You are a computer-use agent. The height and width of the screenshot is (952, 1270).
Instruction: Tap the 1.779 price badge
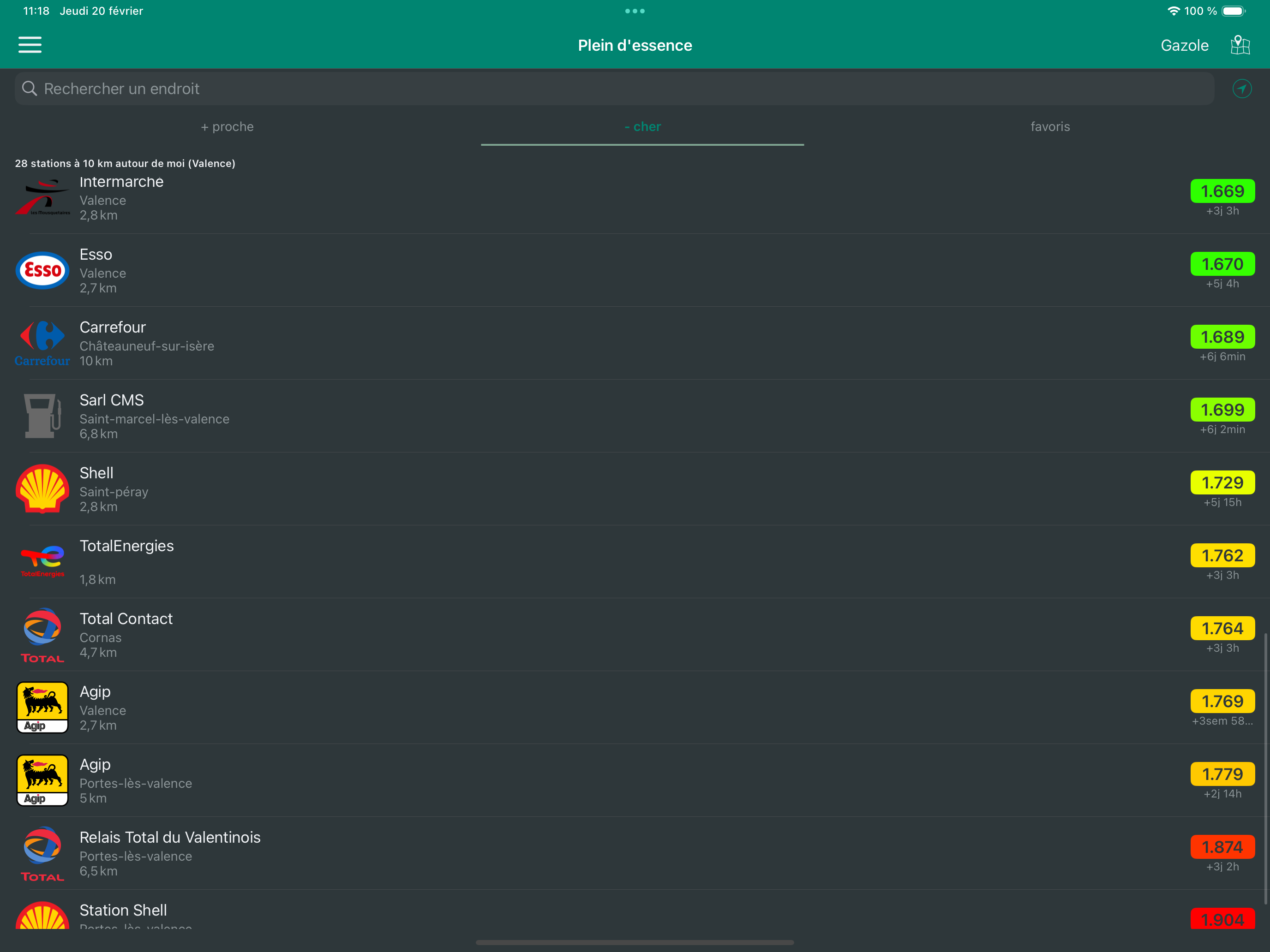point(1222,774)
